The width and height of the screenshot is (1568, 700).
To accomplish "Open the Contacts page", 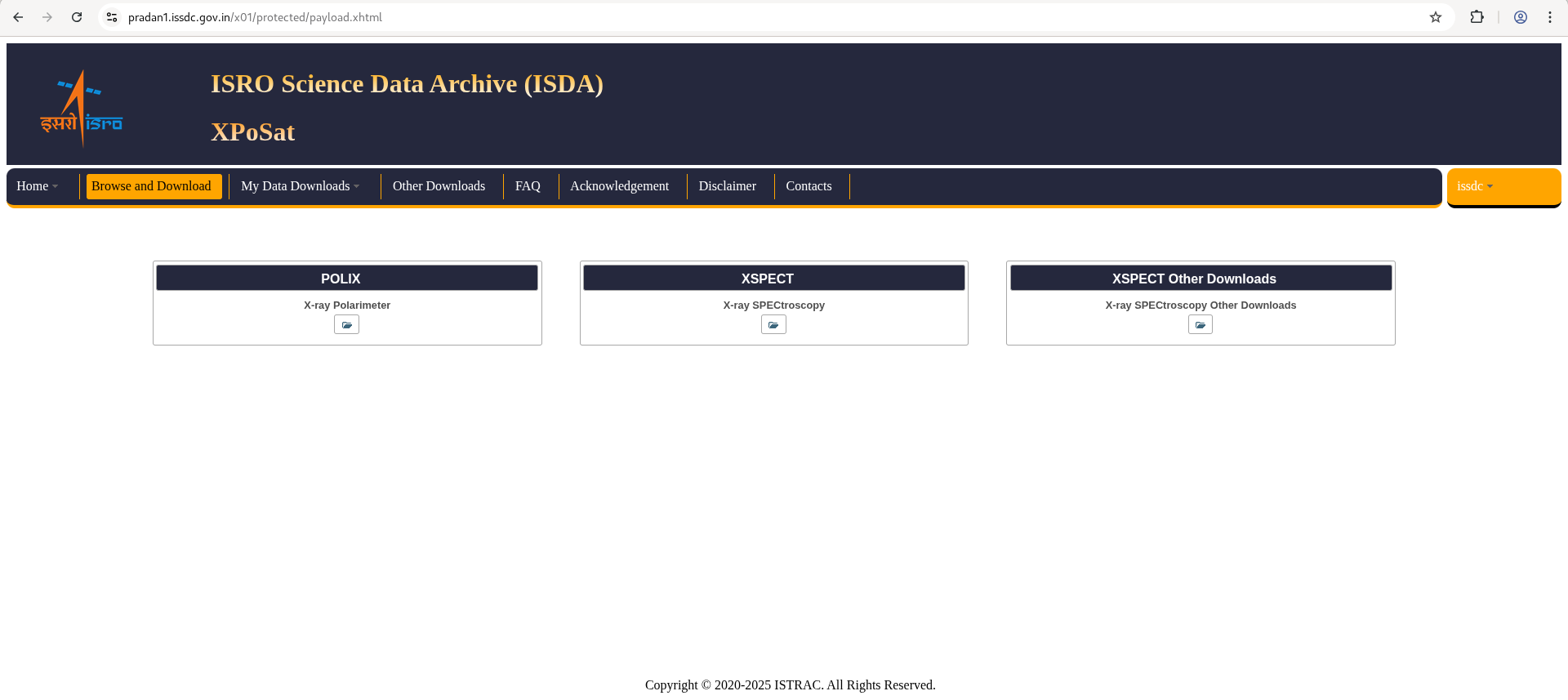I will click(808, 186).
